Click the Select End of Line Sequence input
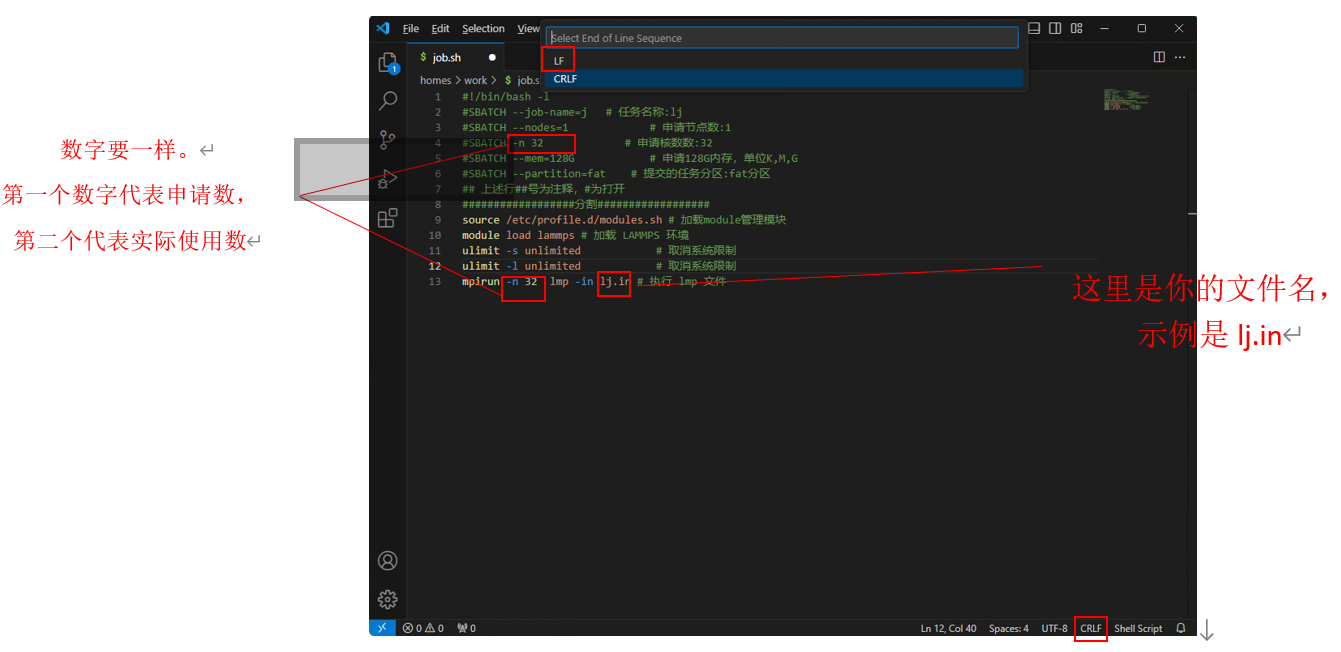The image size is (1341, 652). [x=782, y=38]
